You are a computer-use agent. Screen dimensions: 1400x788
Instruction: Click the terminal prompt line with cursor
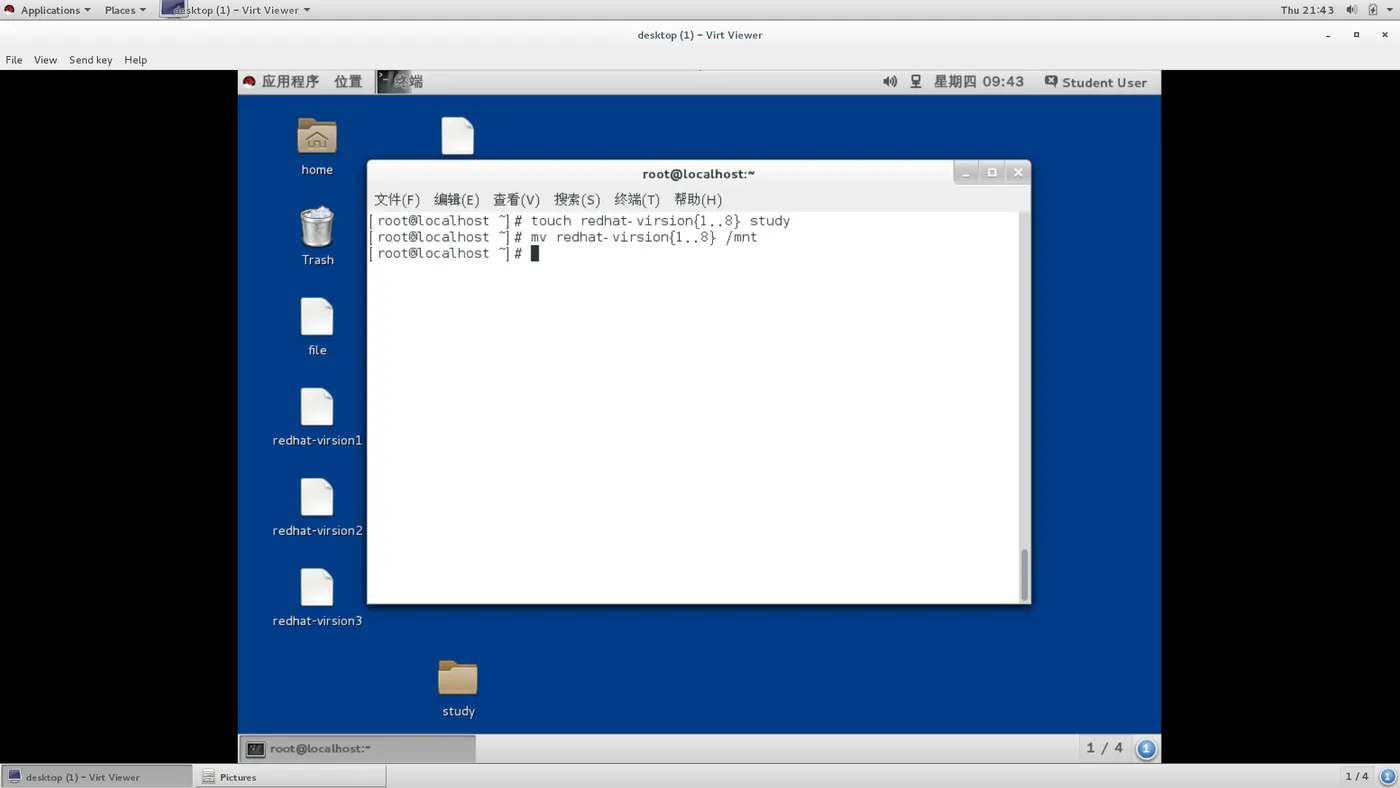454,253
